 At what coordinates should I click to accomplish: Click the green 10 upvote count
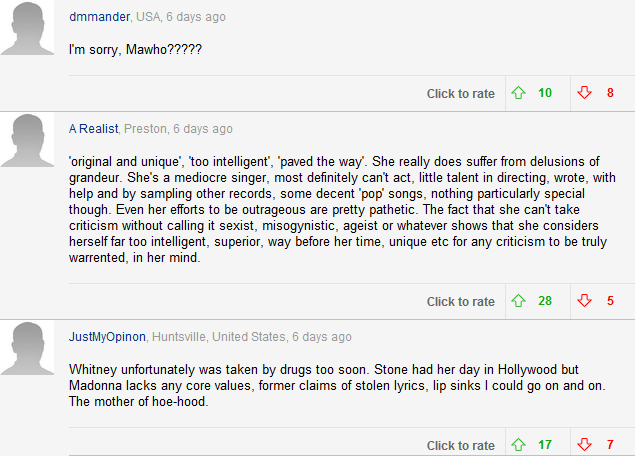pyautogui.click(x=545, y=93)
